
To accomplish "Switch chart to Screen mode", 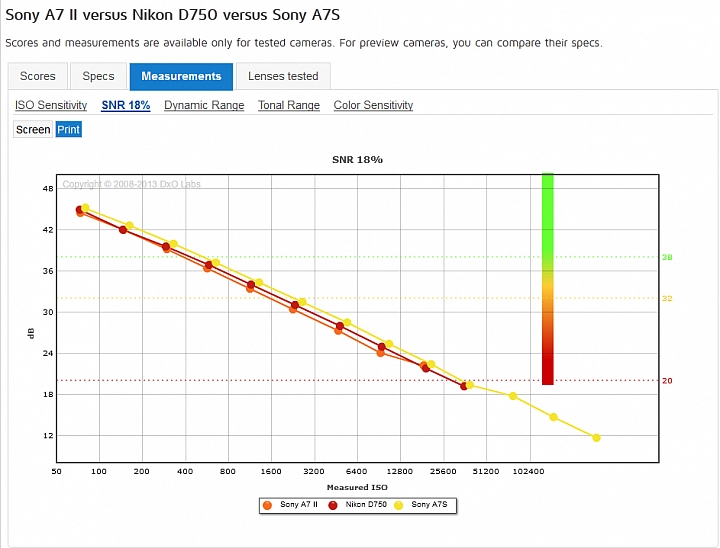I will (33, 130).
